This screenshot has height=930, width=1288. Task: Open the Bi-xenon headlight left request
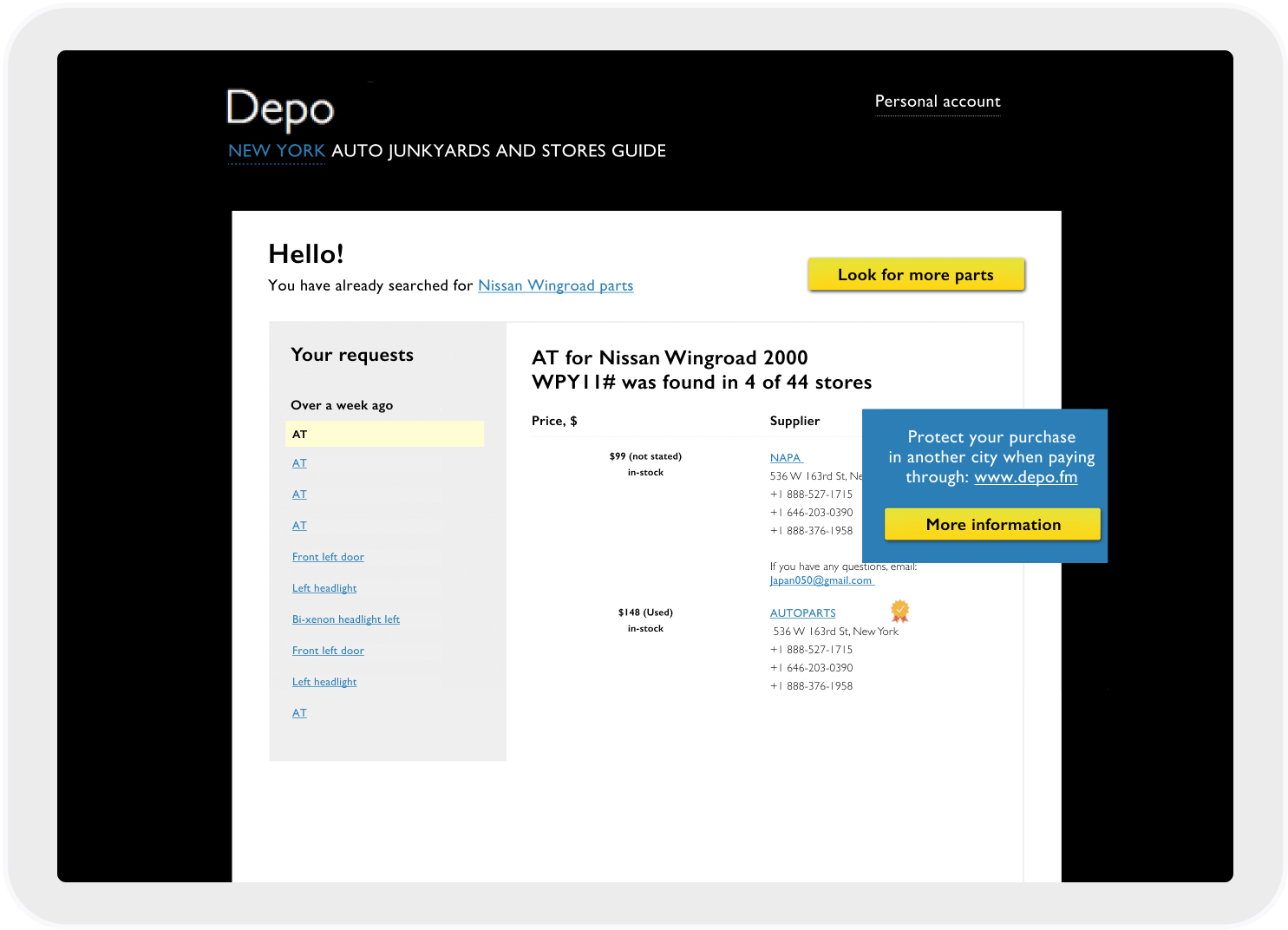tap(345, 619)
